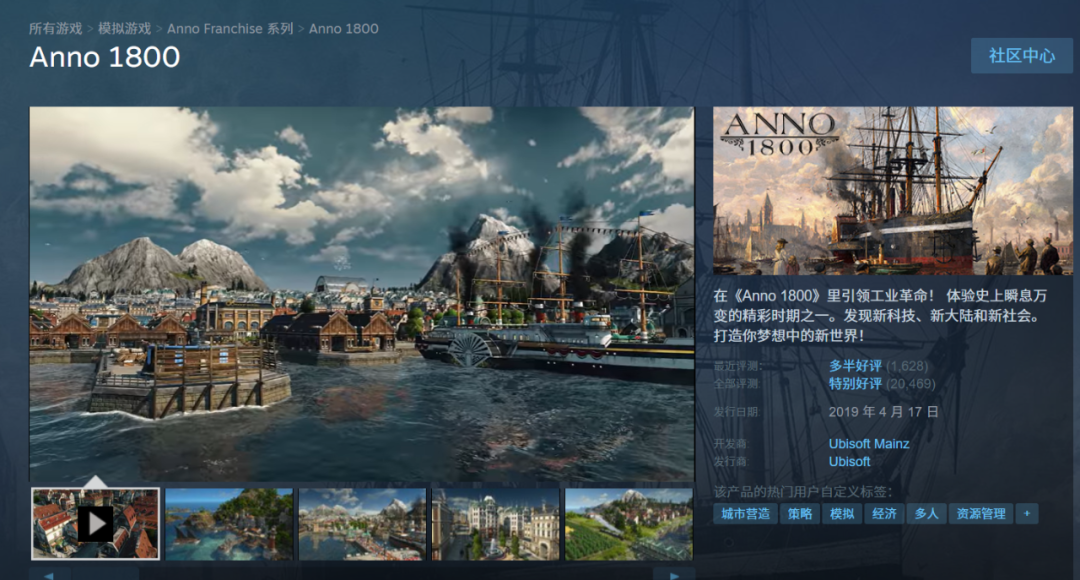Go to 所有游戏 breadcrumb
The image size is (1080, 580).
point(56,29)
